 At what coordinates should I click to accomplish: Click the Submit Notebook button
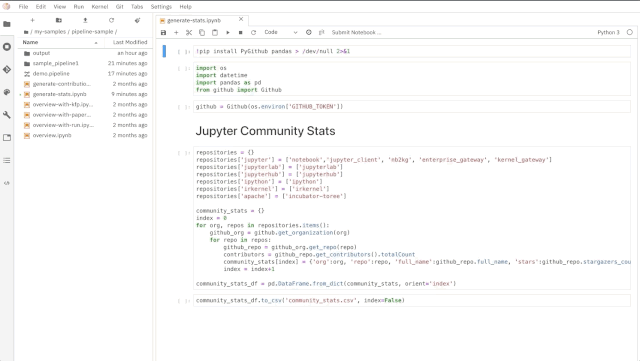coord(356,32)
